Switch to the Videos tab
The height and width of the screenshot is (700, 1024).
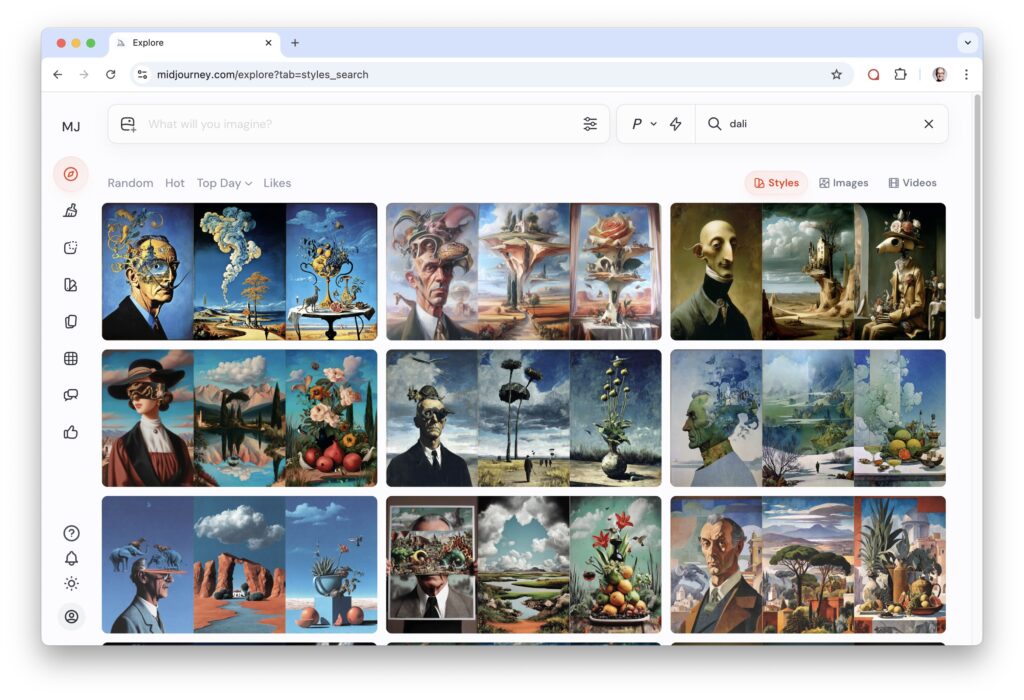[x=912, y=183]
